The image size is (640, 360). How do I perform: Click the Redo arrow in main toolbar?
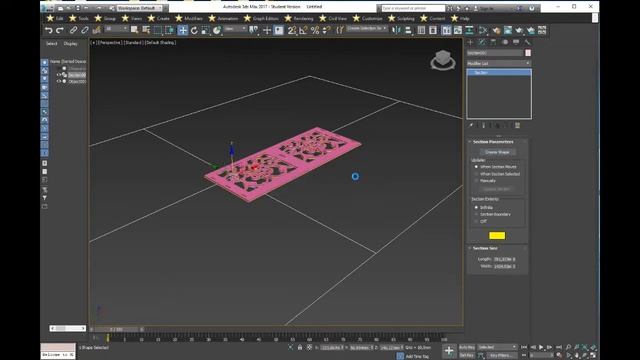(60, 30)
